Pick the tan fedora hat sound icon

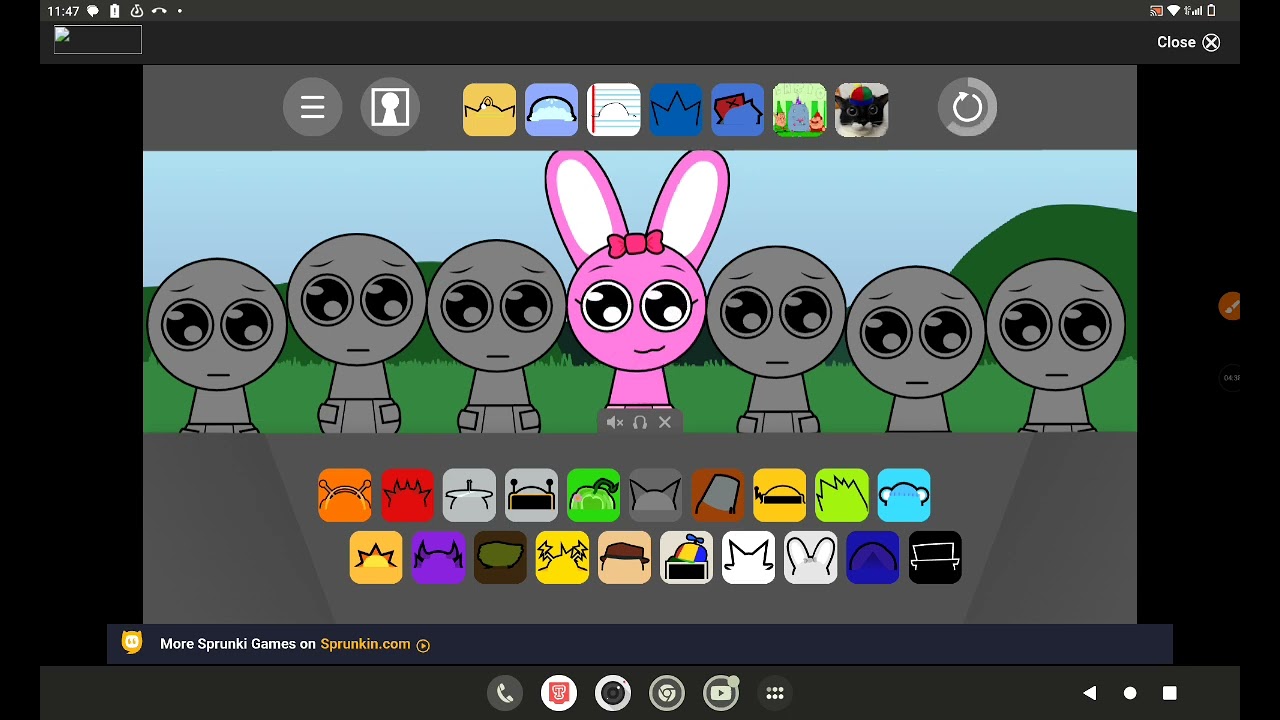[x=624, y=557]
